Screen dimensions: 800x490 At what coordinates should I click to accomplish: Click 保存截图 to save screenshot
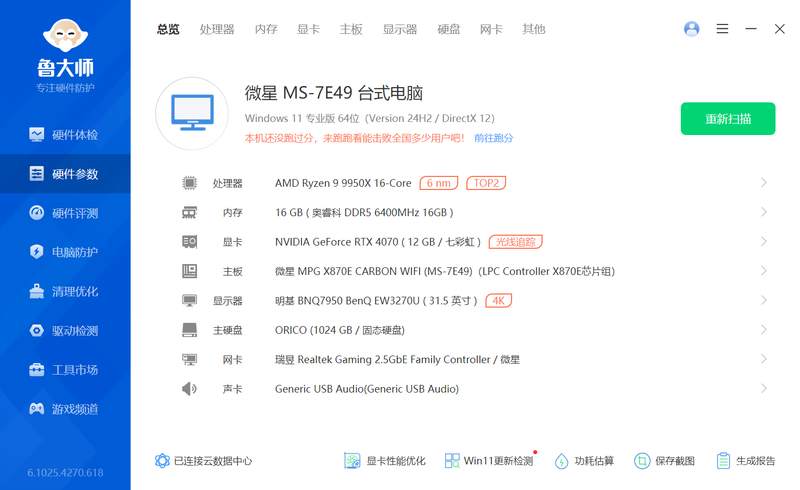[664, 461]
